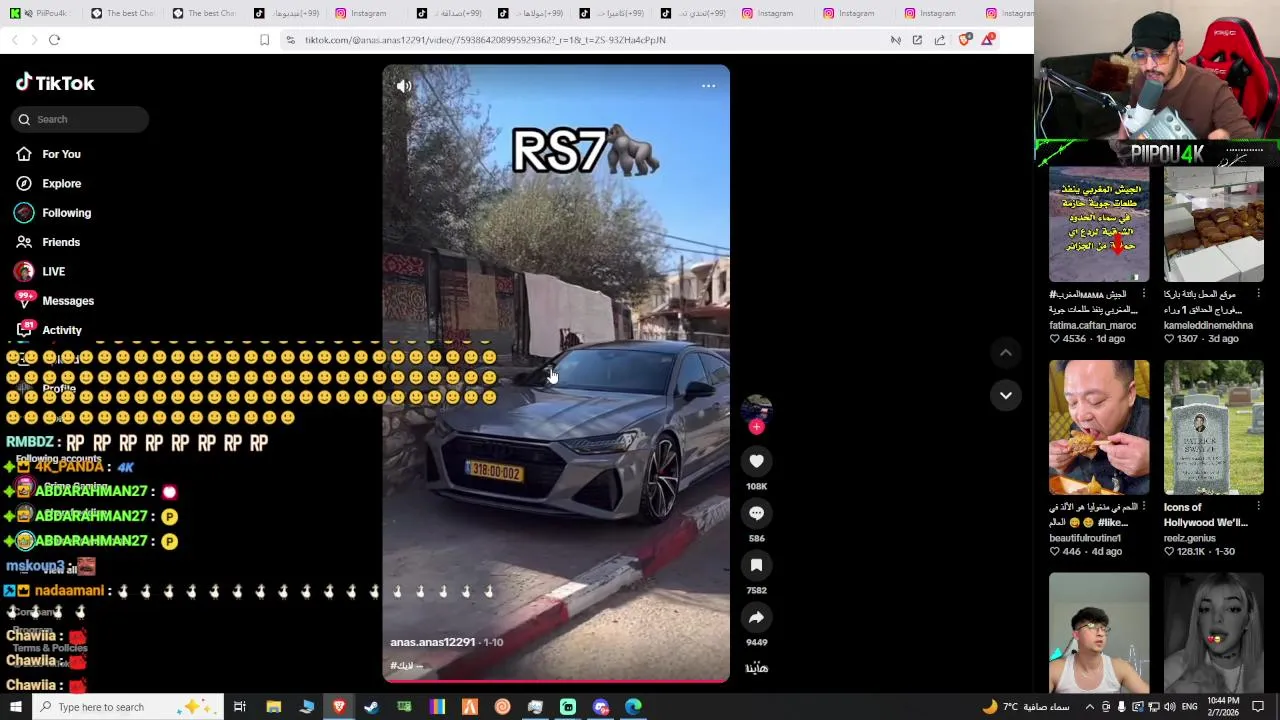Open Task View on the taskbar
This screenshot has width=1280, height=720.
pyautogui.click(x=240, y=707)
